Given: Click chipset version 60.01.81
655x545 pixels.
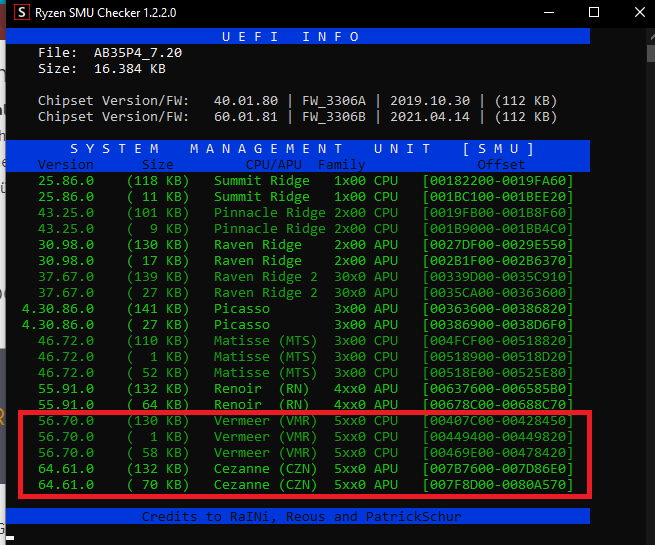Looking at the screenshot, I should tap(246, 117).
